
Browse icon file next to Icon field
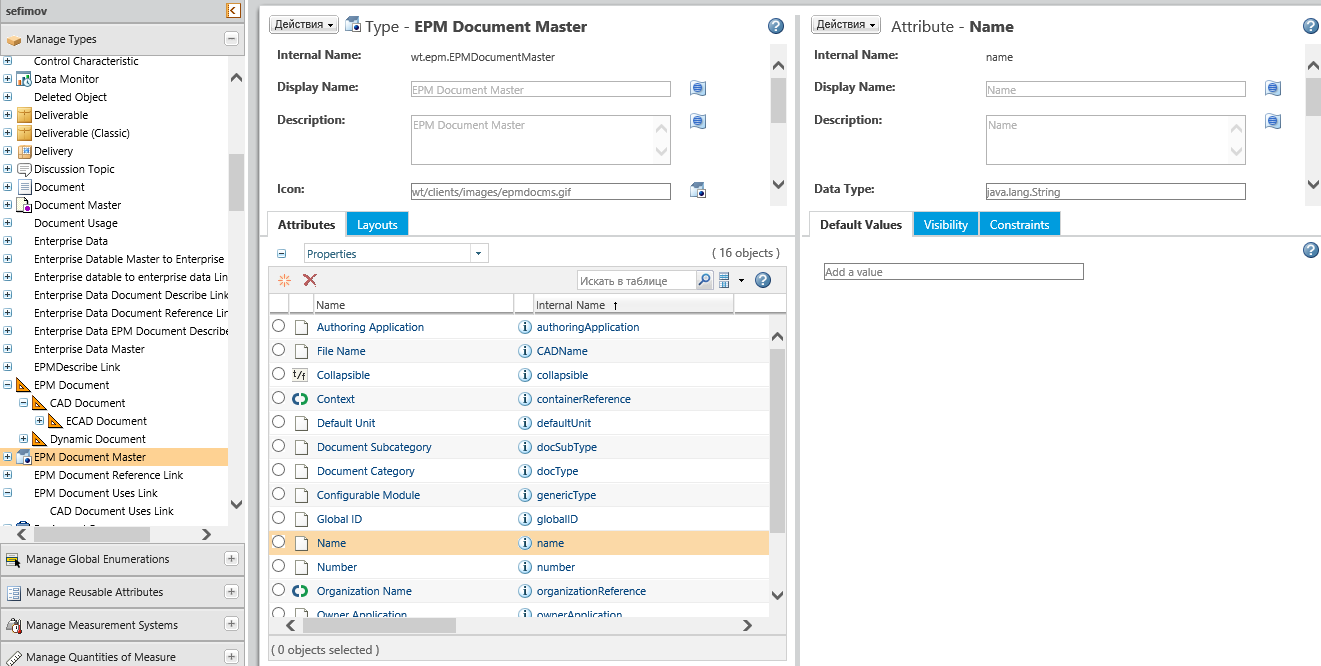click(698, 190)
